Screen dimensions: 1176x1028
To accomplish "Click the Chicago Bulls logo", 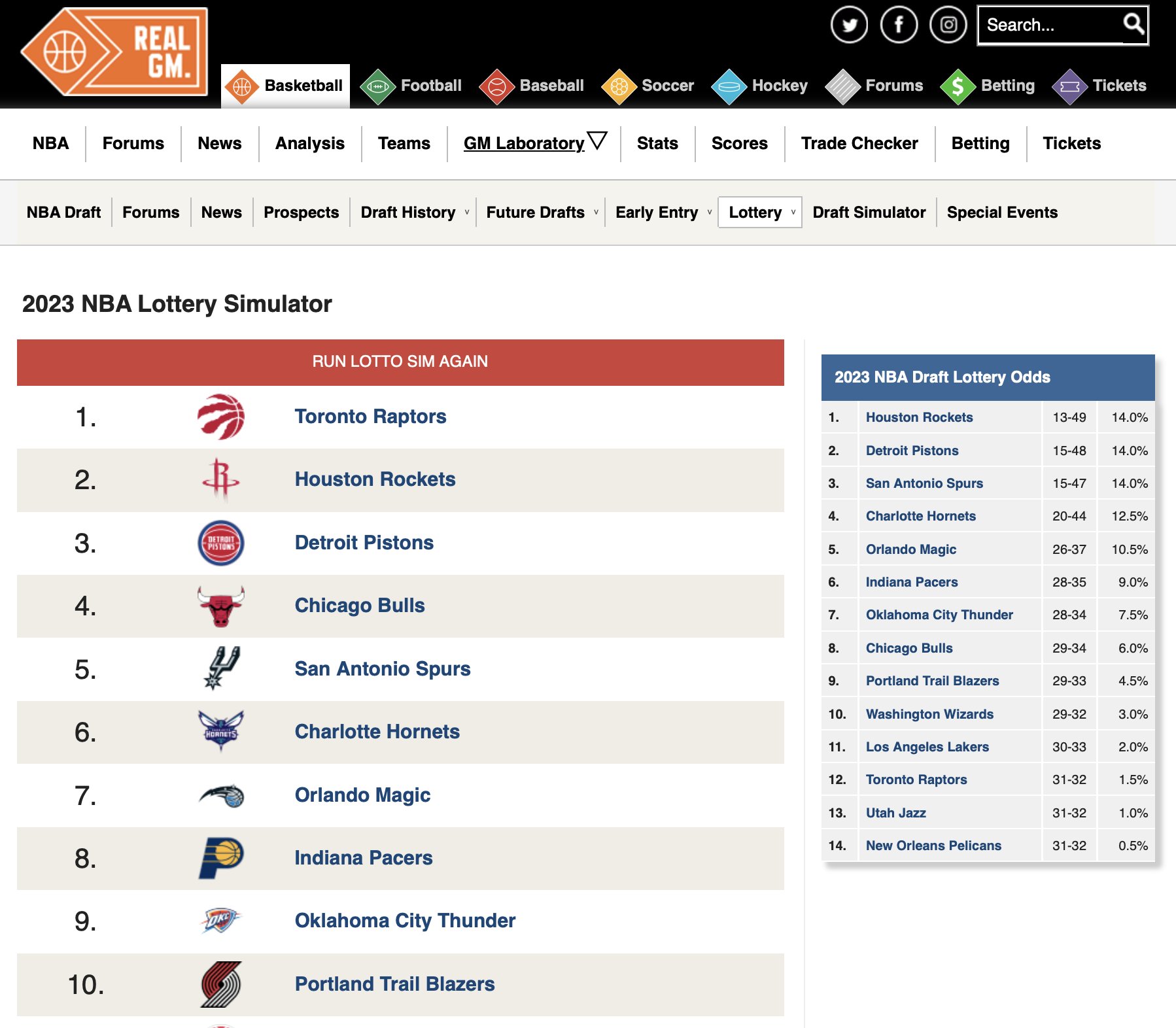I will [x=221, y=606].
